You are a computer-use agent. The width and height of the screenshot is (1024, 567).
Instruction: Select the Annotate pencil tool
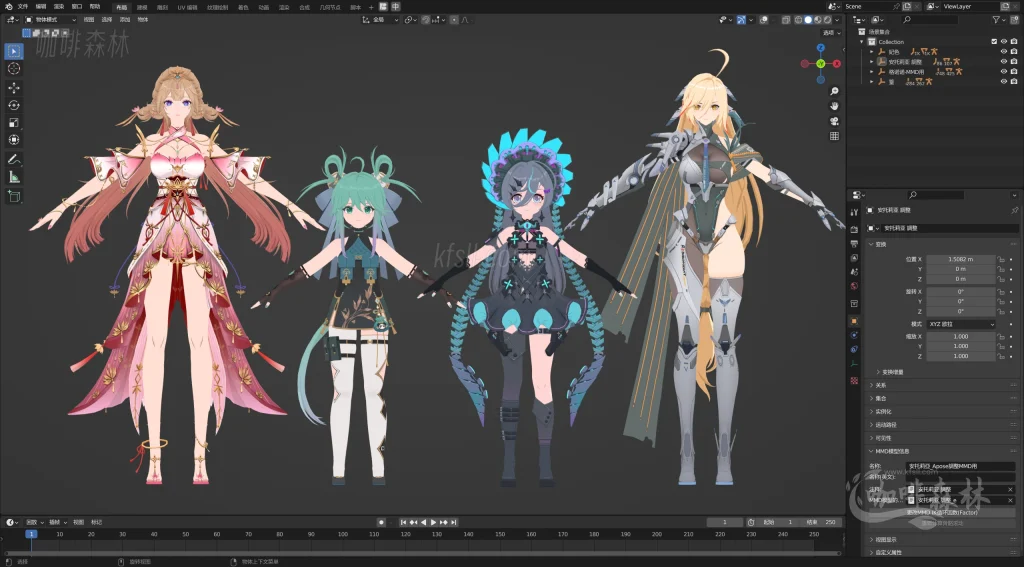point(14,159)
